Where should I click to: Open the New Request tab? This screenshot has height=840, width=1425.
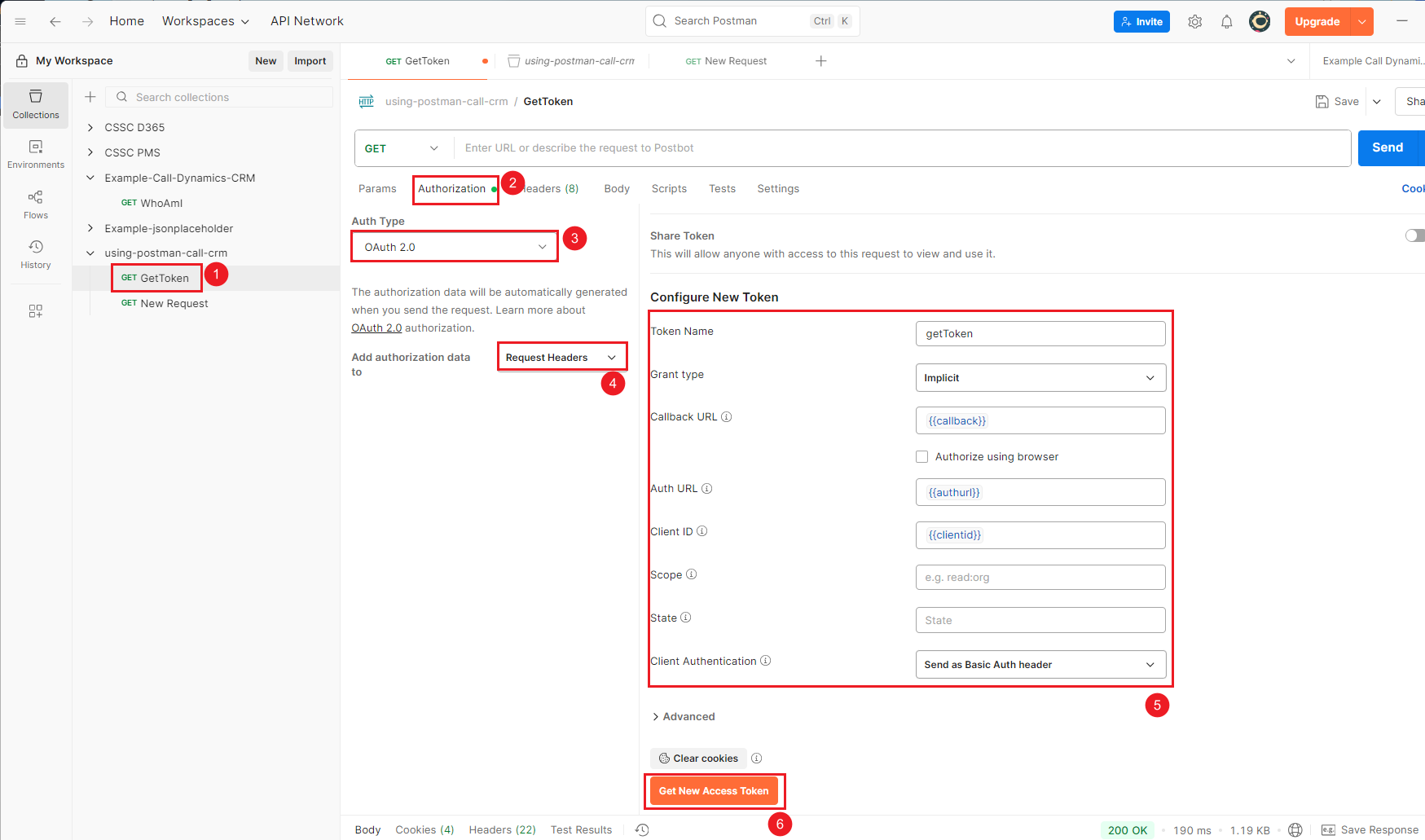(x=726, y=61)
